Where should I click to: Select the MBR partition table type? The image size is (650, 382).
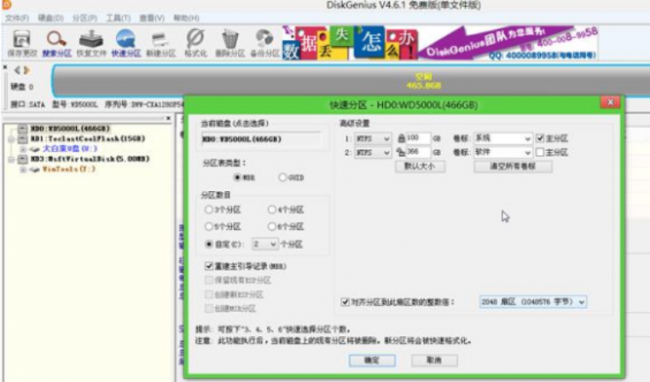(x=237, y=177)
